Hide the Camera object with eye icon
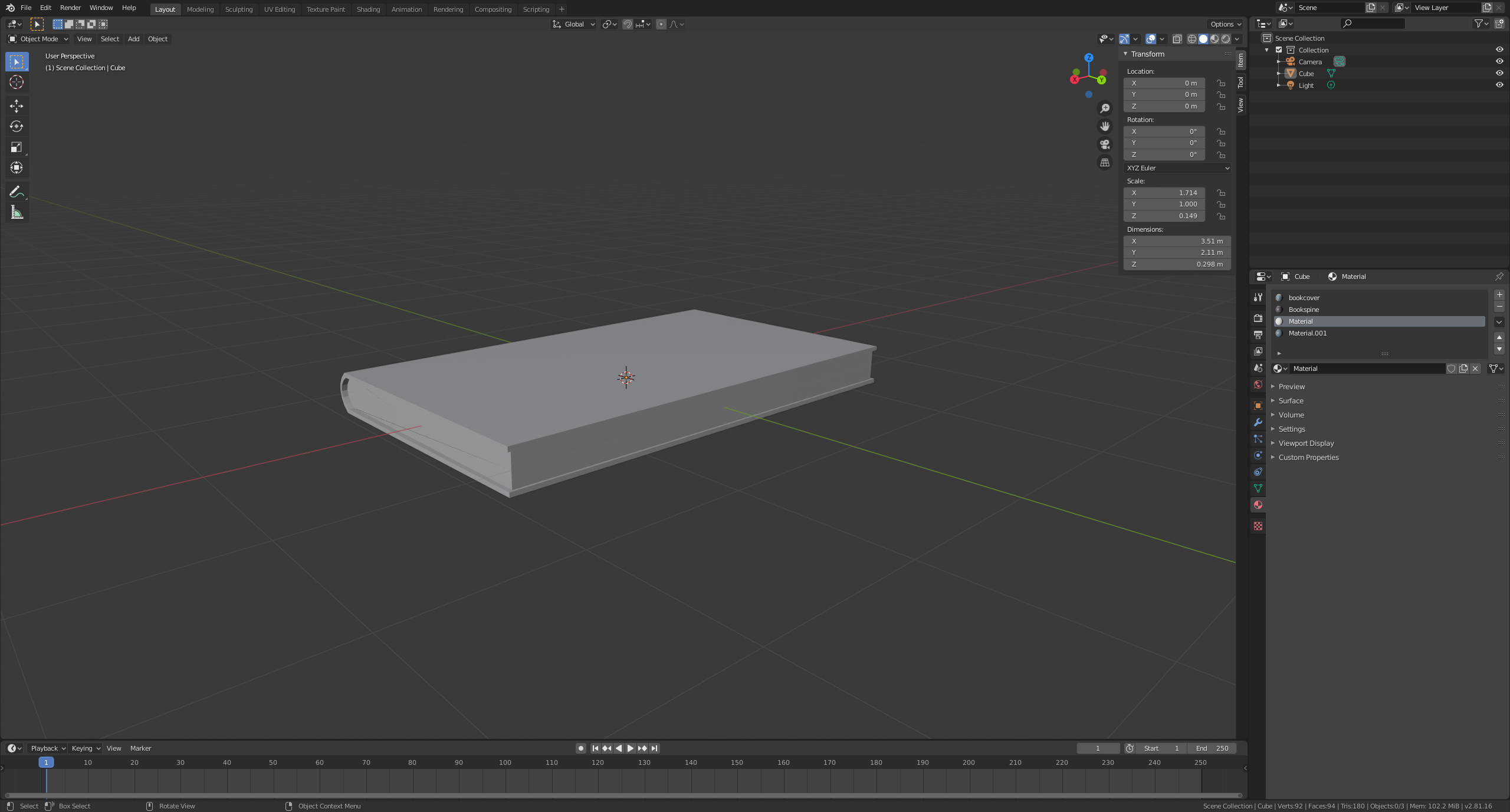Viewport: 1510px width, 812px height. click(1499, 61)
